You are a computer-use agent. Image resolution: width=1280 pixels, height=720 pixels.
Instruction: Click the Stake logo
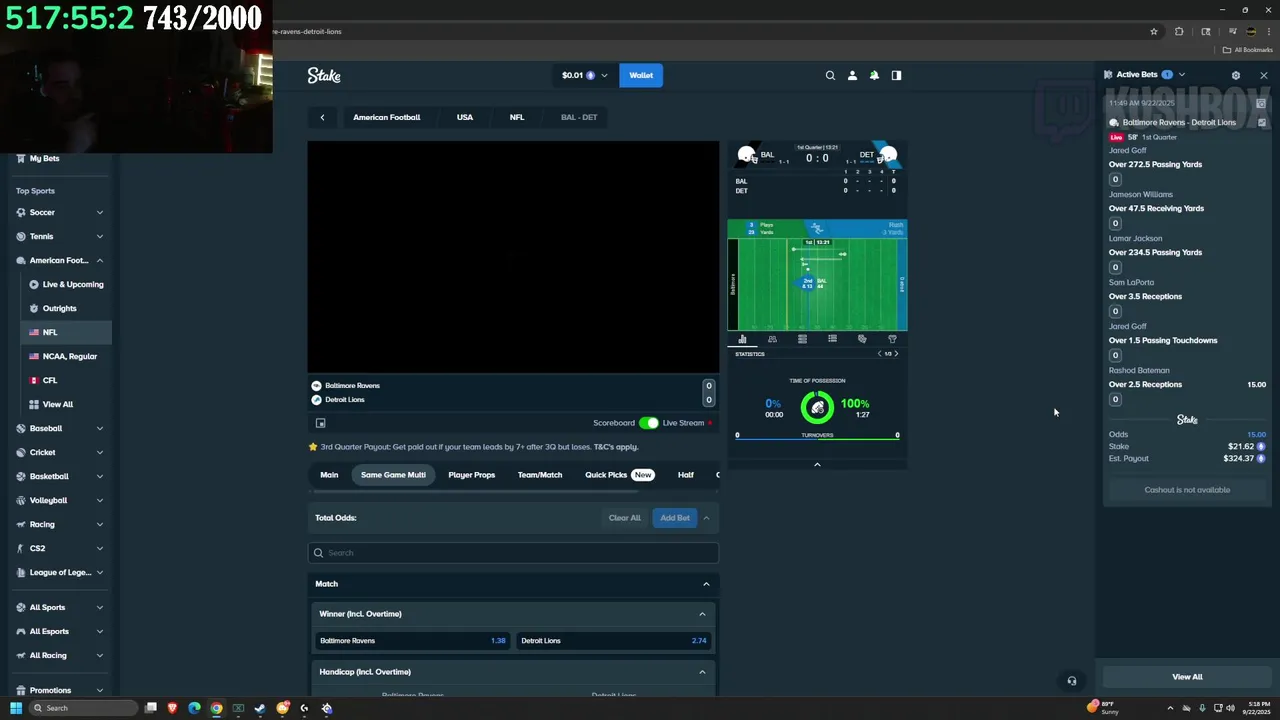324,75
